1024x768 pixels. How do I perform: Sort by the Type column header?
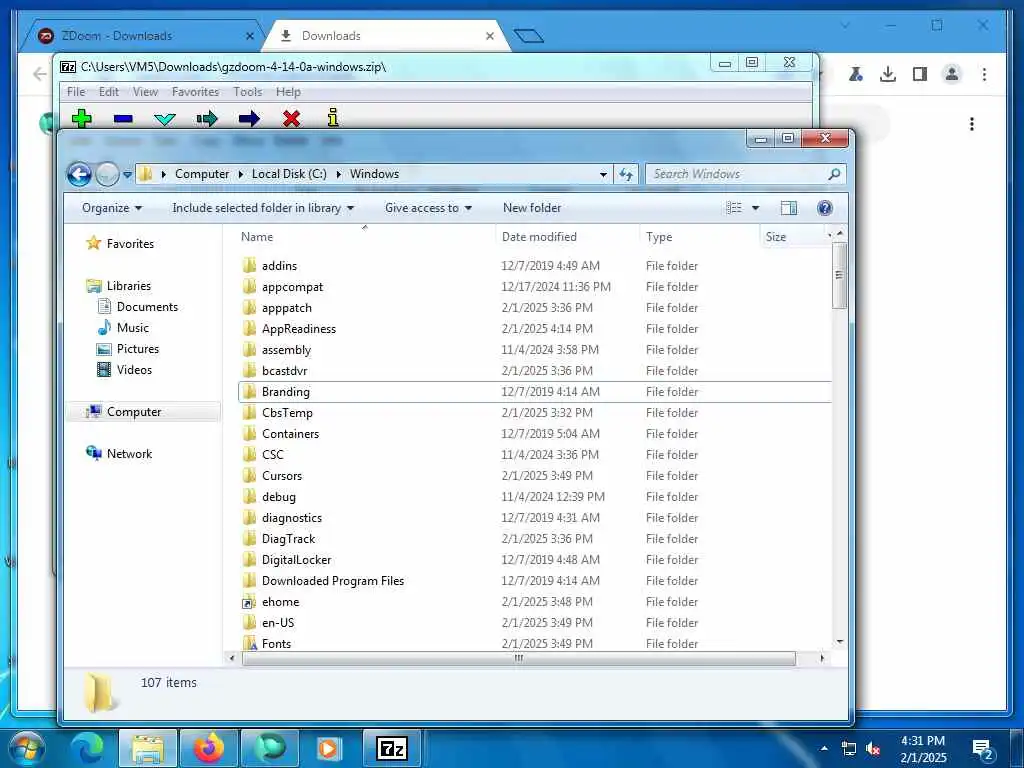click(700, 236)
